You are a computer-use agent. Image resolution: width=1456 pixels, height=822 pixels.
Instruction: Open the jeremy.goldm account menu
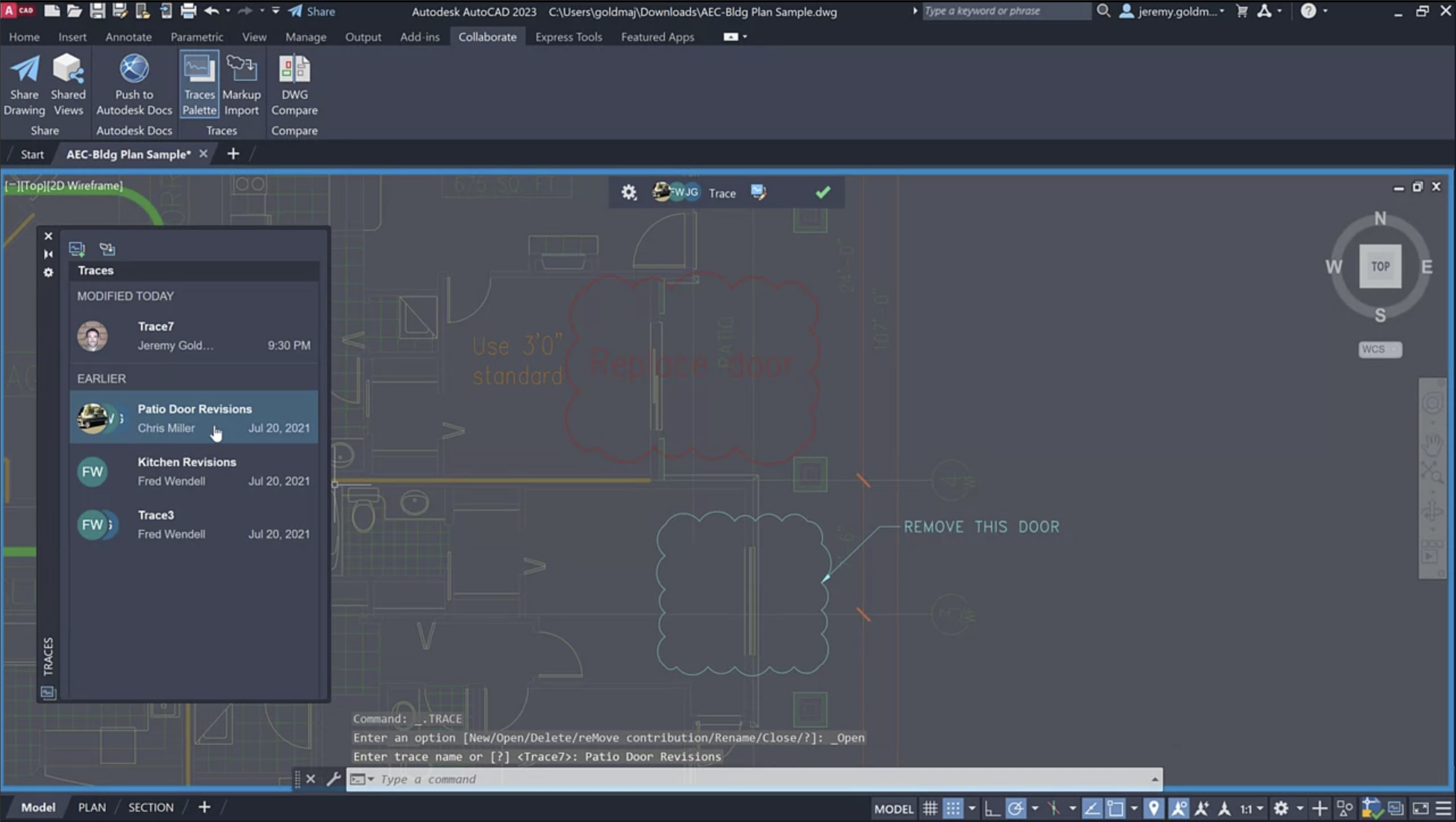point(1172,11)
